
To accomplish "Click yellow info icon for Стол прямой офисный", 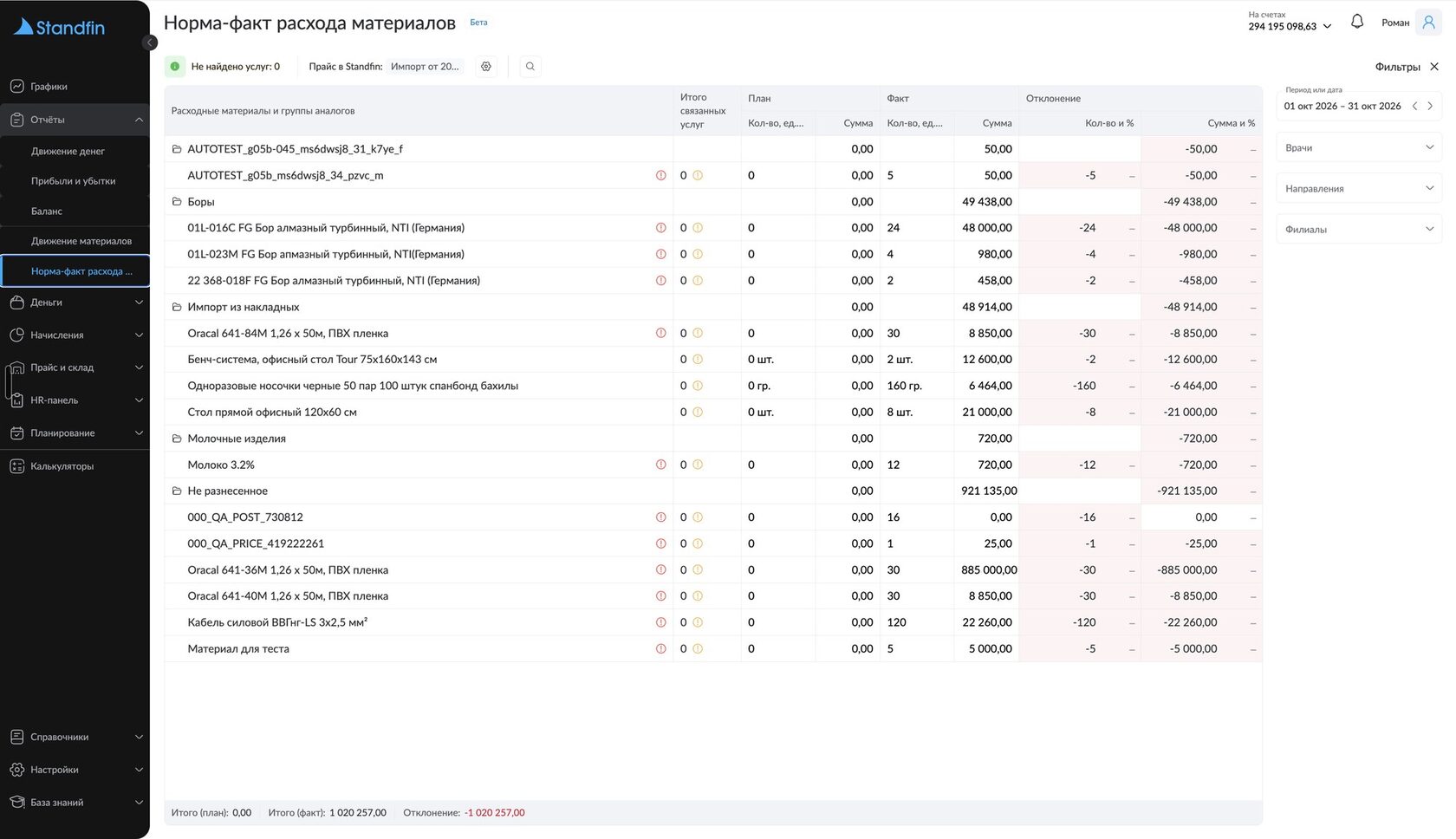I will coord(698,413).
